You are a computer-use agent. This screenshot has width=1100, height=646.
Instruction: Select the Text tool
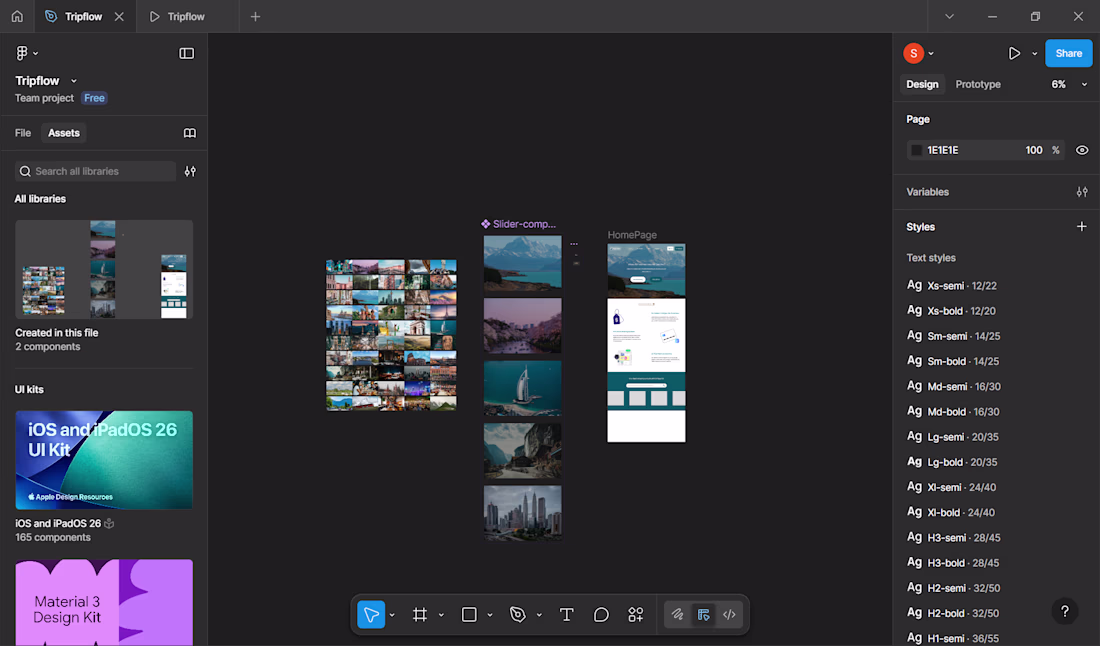[566, 614]
